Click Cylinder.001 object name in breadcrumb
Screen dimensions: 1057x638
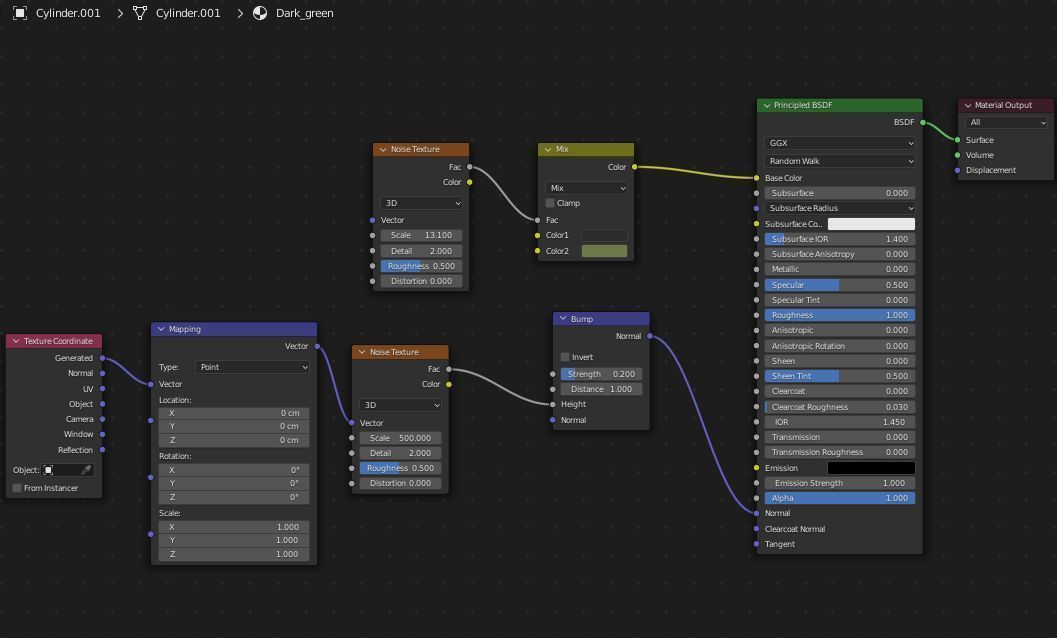pyautogui.click(x=68, y=13)
